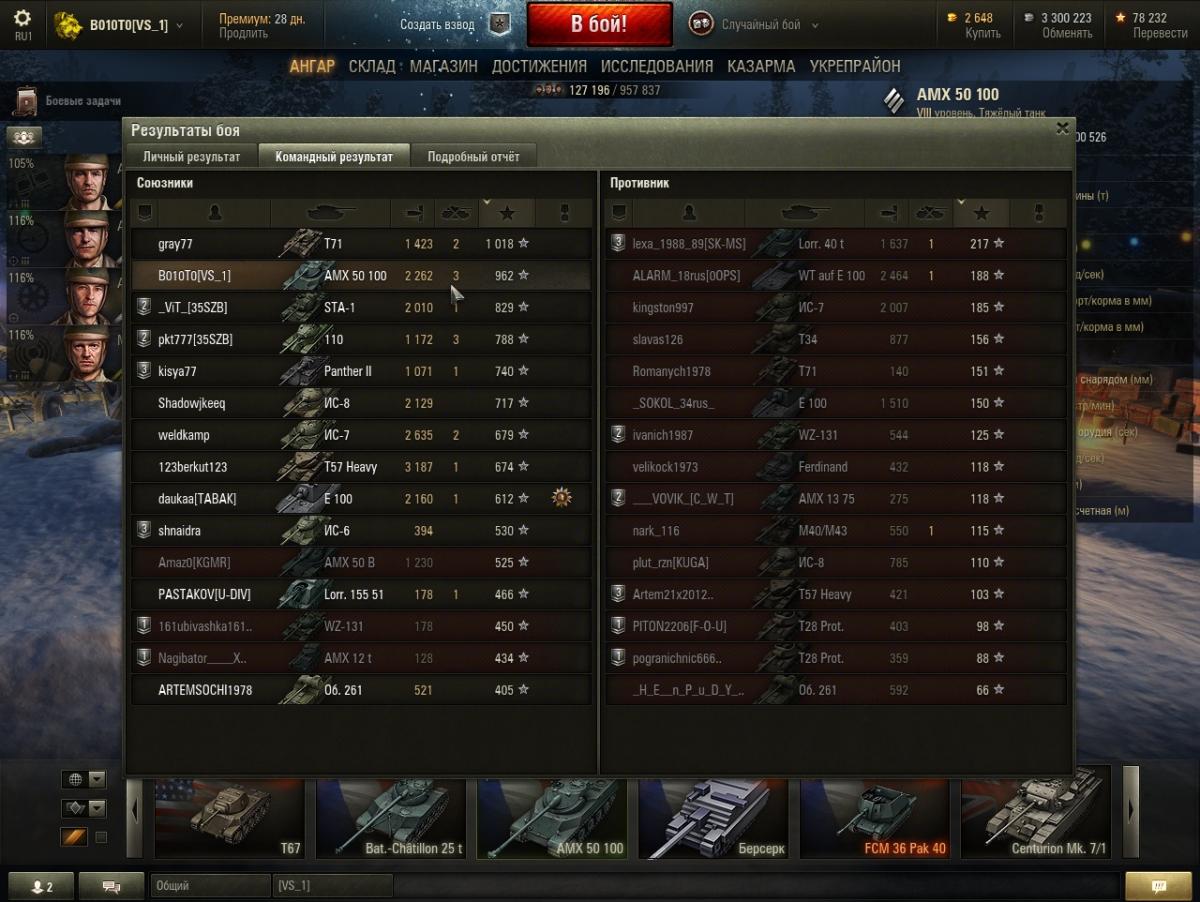Toggle the checkbox beside the orange stripe icon
This screenshot has width=1200, height=902.
tap(101, 837)
